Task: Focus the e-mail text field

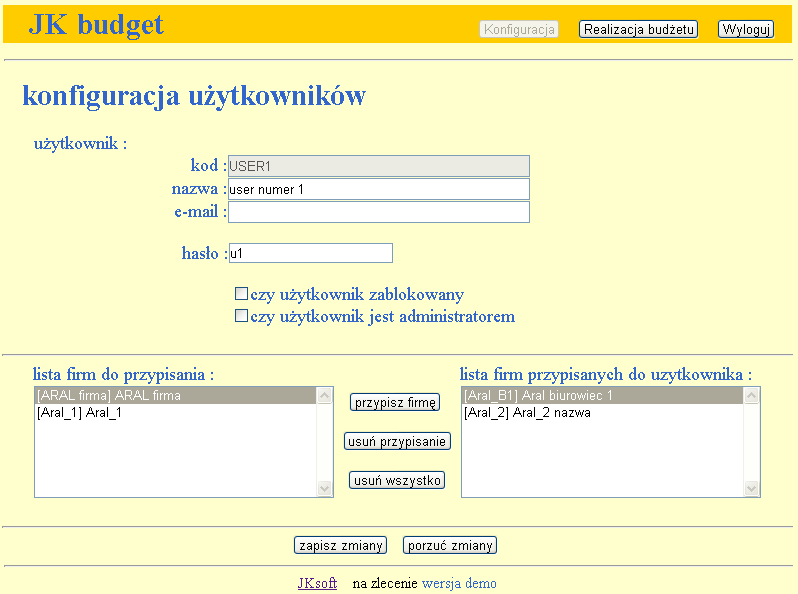Action: coord(378,212)
